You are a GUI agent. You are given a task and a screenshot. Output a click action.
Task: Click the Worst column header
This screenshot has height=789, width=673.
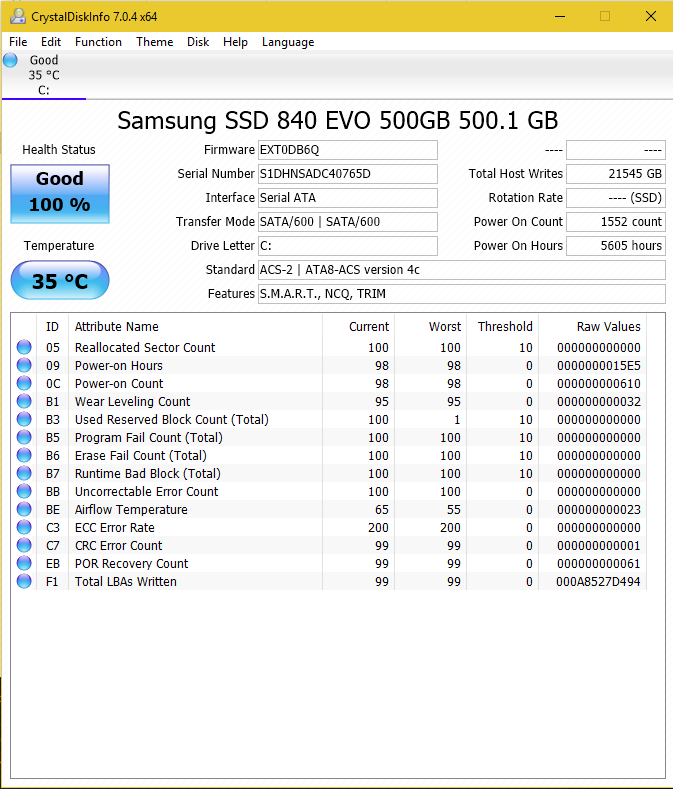431,327
